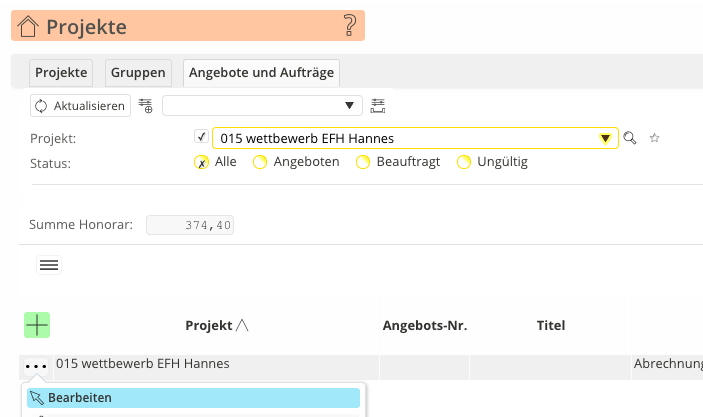Open the hamburger list menu icon
The height and width of the screenshot is (417, 703).
49,264
